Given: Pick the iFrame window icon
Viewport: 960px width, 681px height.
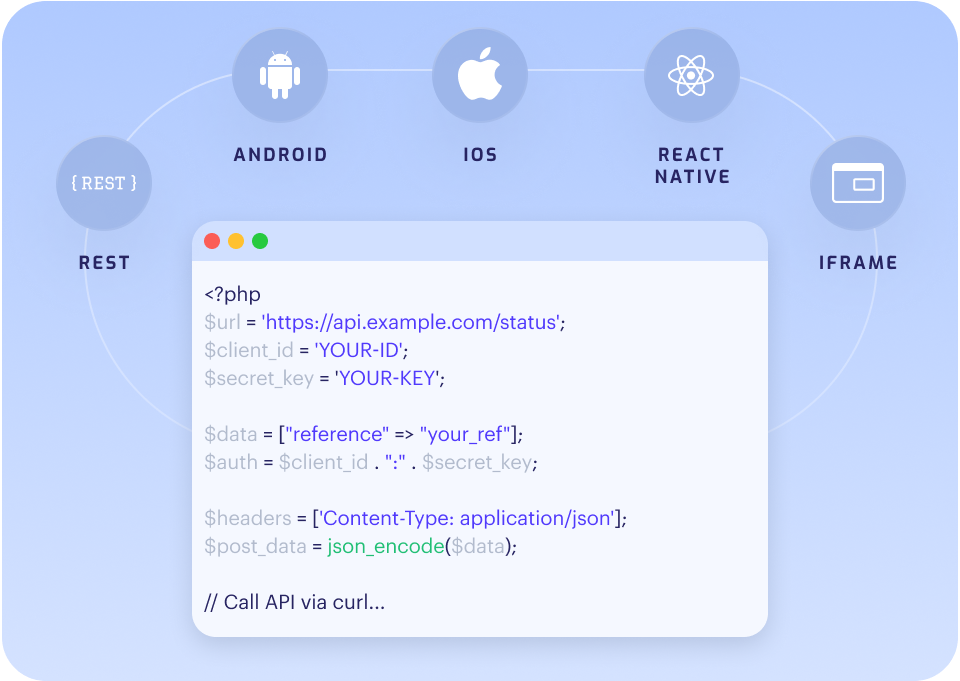Looking at the screenshot, I should pos(858,183).
